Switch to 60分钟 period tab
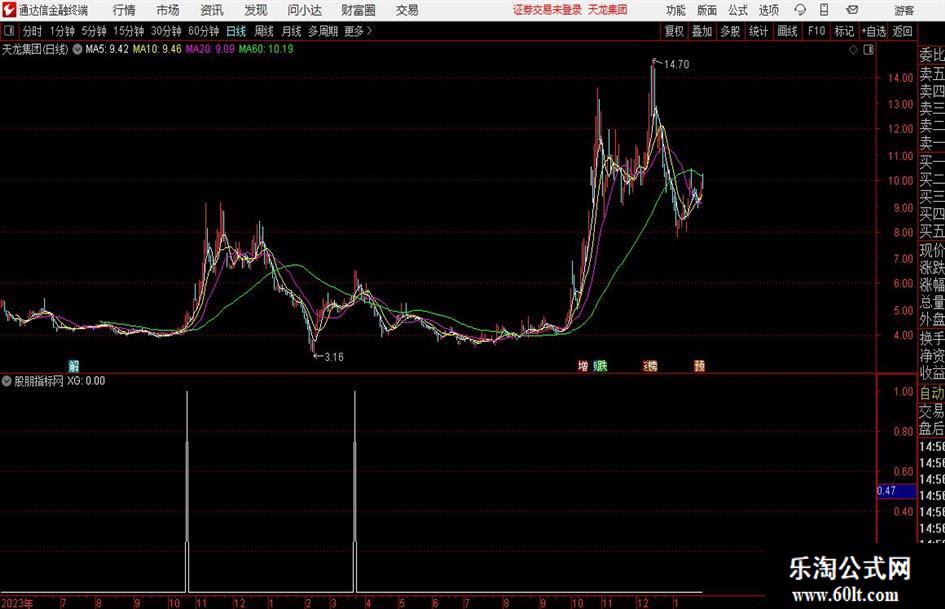Image resolution: width=945 pixels, height=609 pixels. point(203,31)
